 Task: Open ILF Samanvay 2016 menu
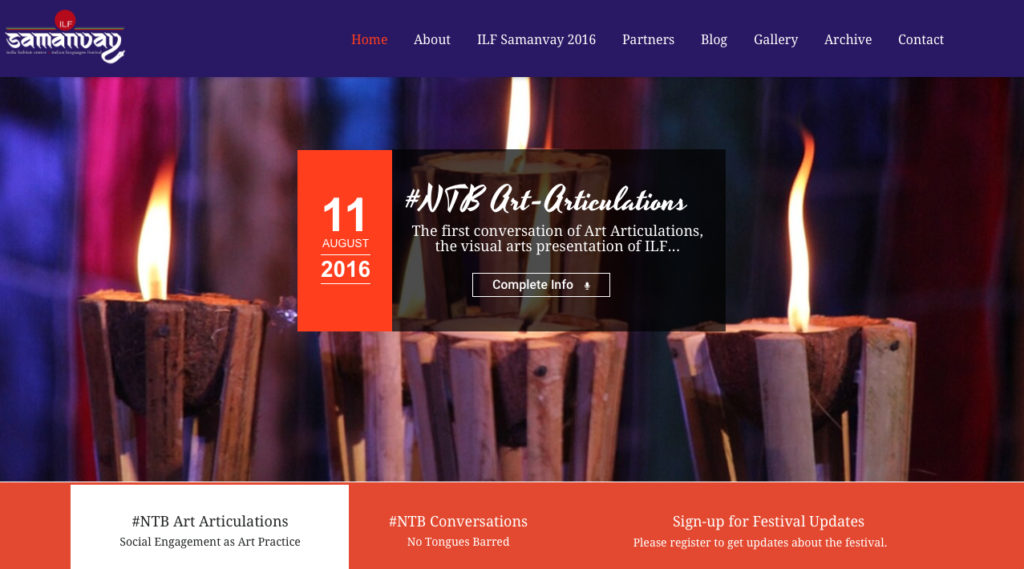pos(536,40)
